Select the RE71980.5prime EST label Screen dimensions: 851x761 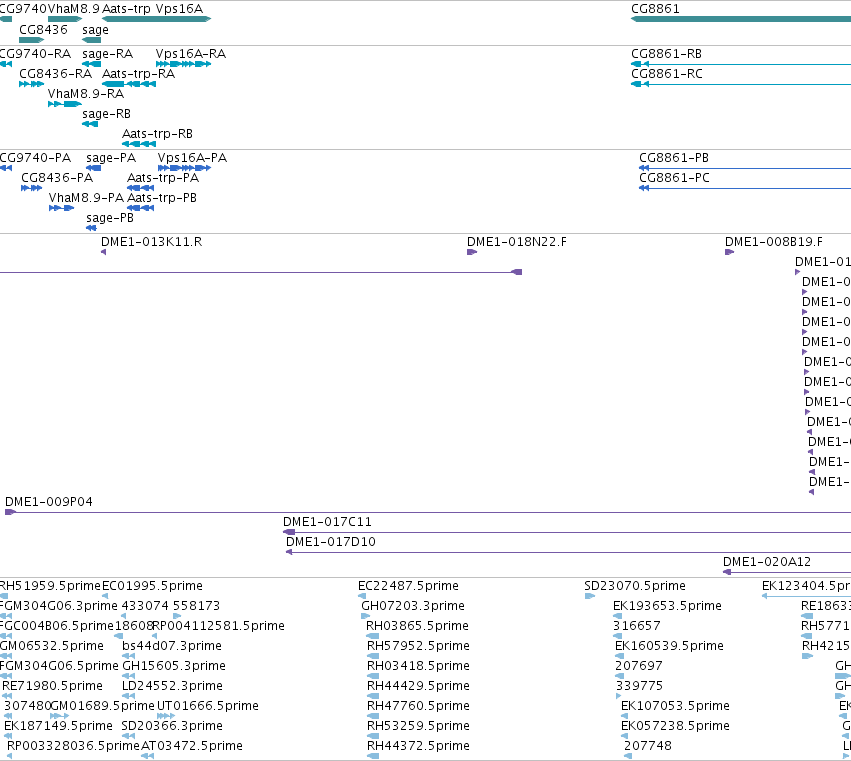(x=52, y=687)
